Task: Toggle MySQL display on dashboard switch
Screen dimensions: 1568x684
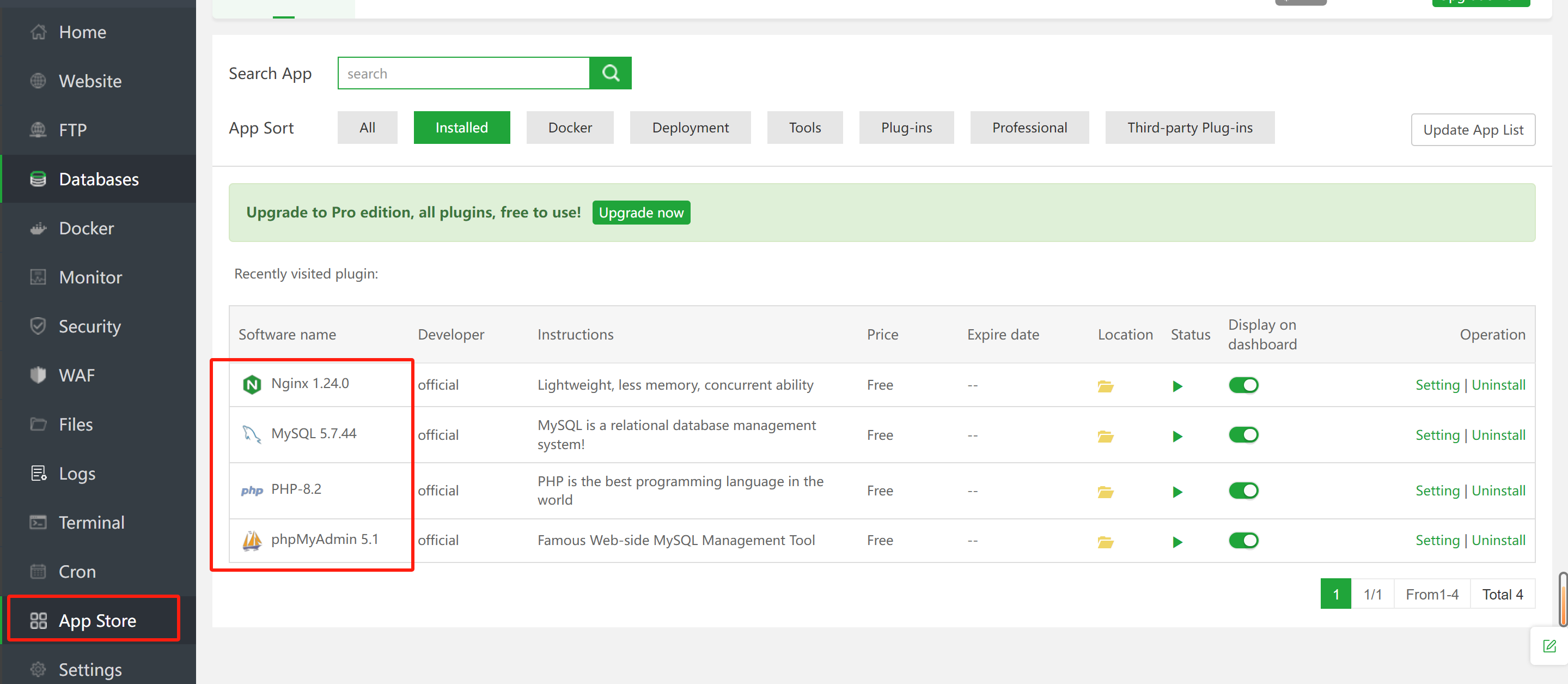Action: click(1243, 434)
